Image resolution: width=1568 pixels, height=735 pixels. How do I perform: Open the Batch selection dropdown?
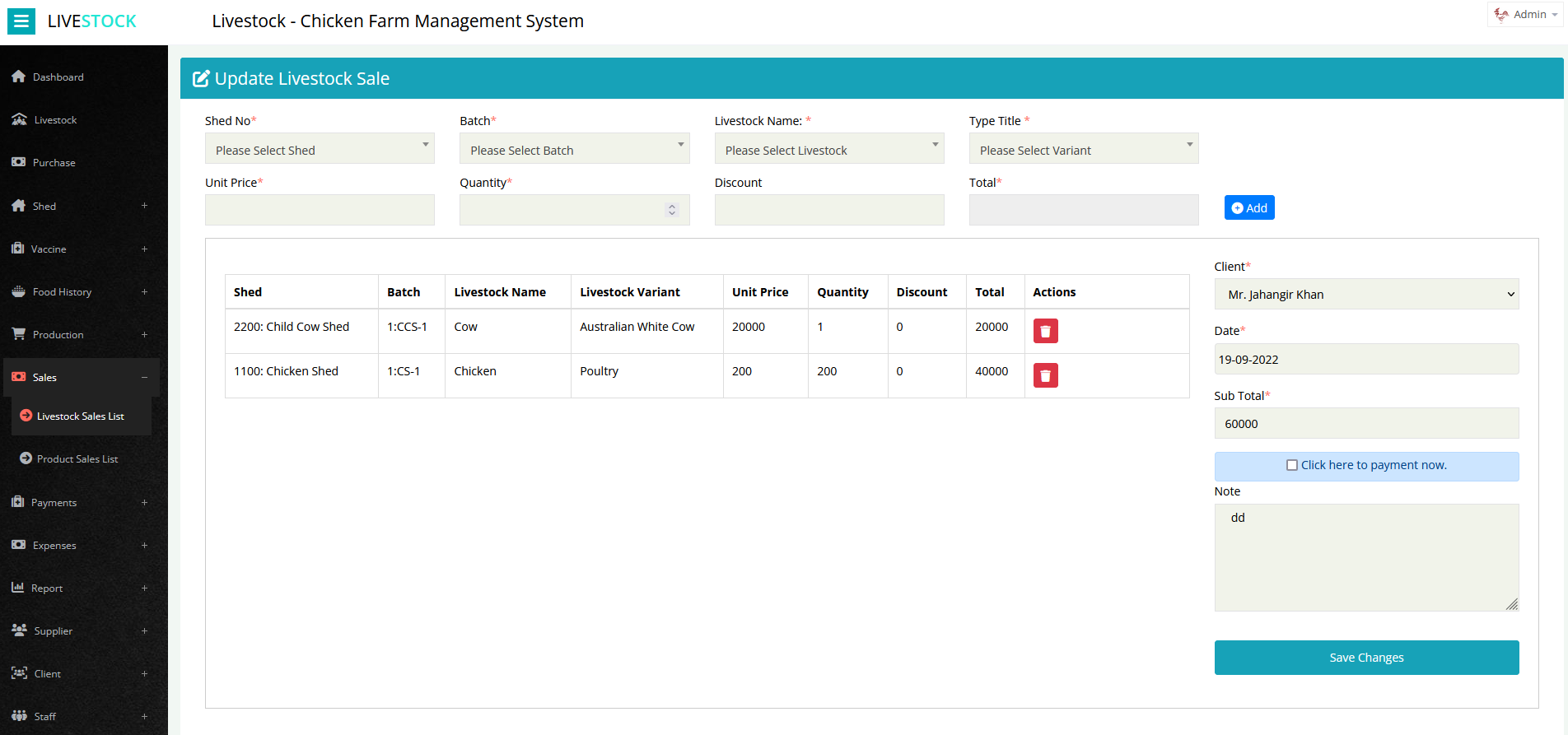click(574, 149)
